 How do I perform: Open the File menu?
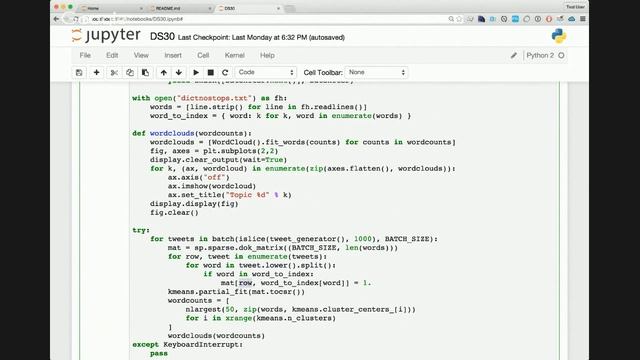click(x=85, y=56)
